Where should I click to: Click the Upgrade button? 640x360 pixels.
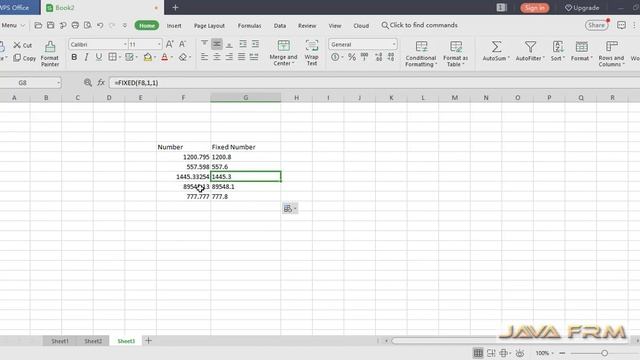(582, 8)
